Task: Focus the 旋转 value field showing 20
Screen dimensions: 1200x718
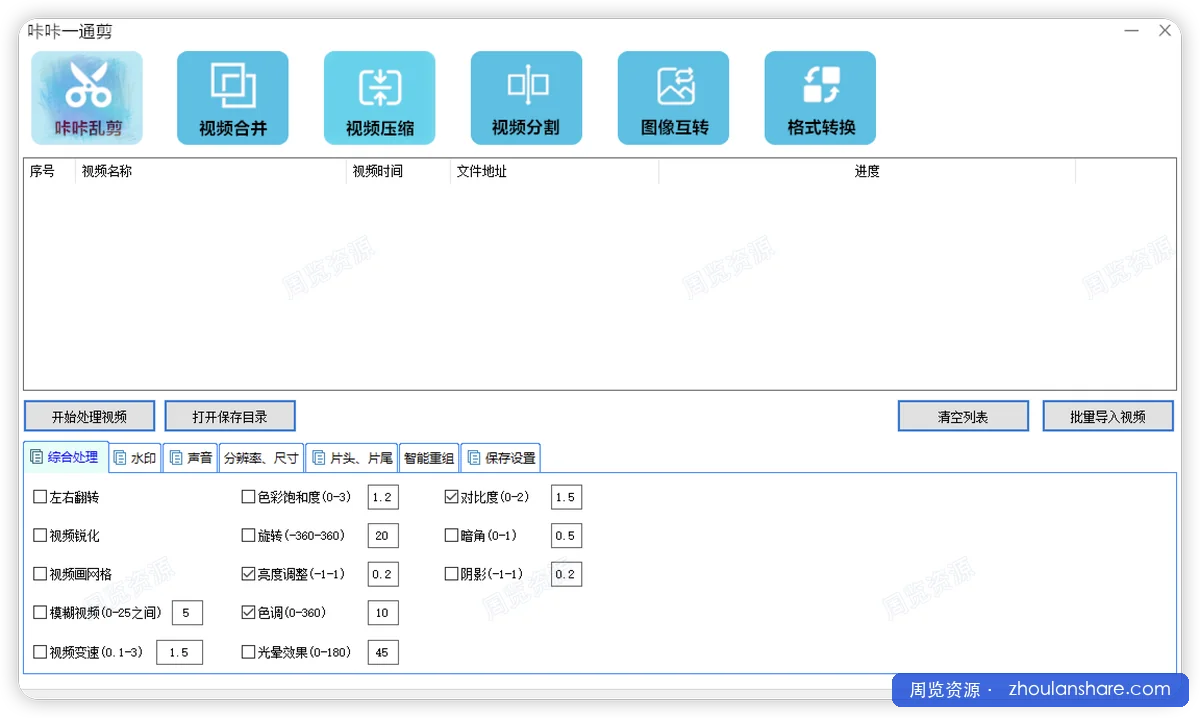Action: pyautogui.click(x=383, y=536)
